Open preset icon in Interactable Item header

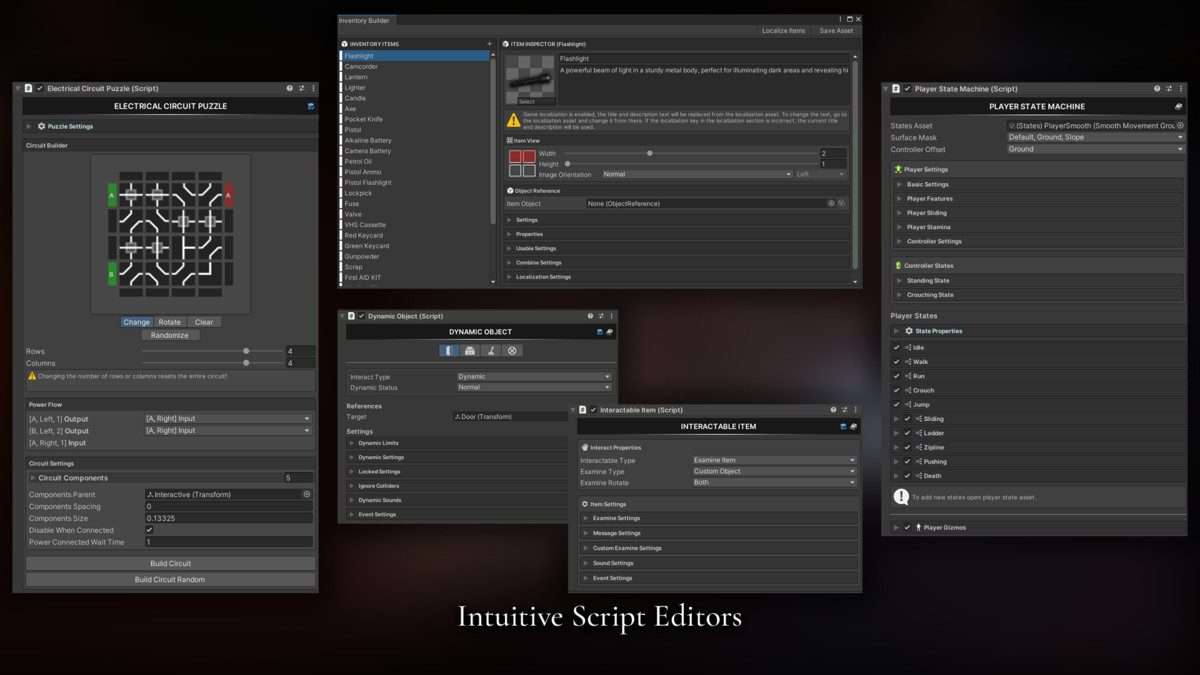(844, 410)
